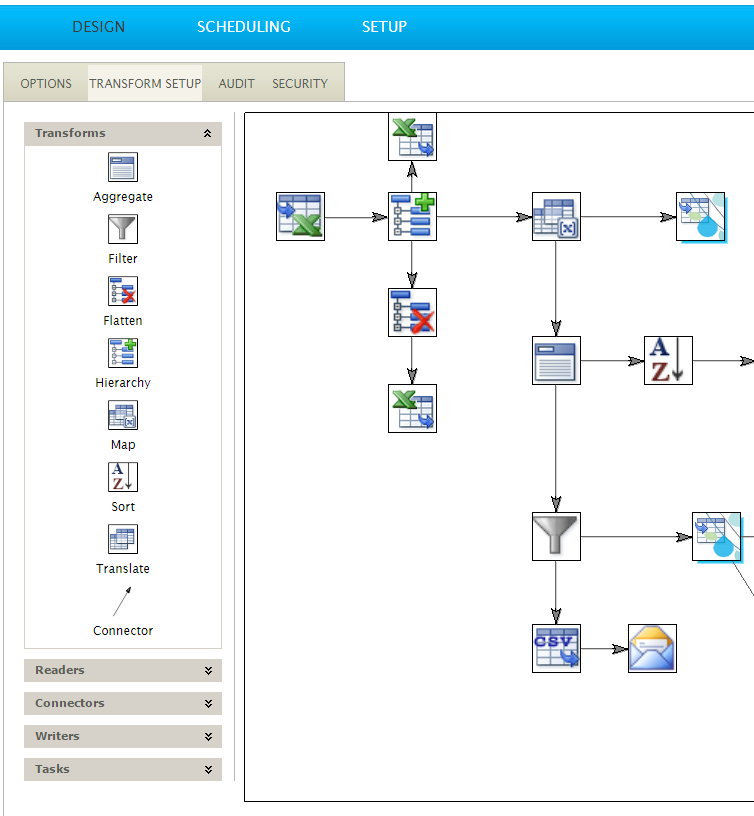
Task: Select the Sort A-Z palette icon
Action: (x=123, y=478)
